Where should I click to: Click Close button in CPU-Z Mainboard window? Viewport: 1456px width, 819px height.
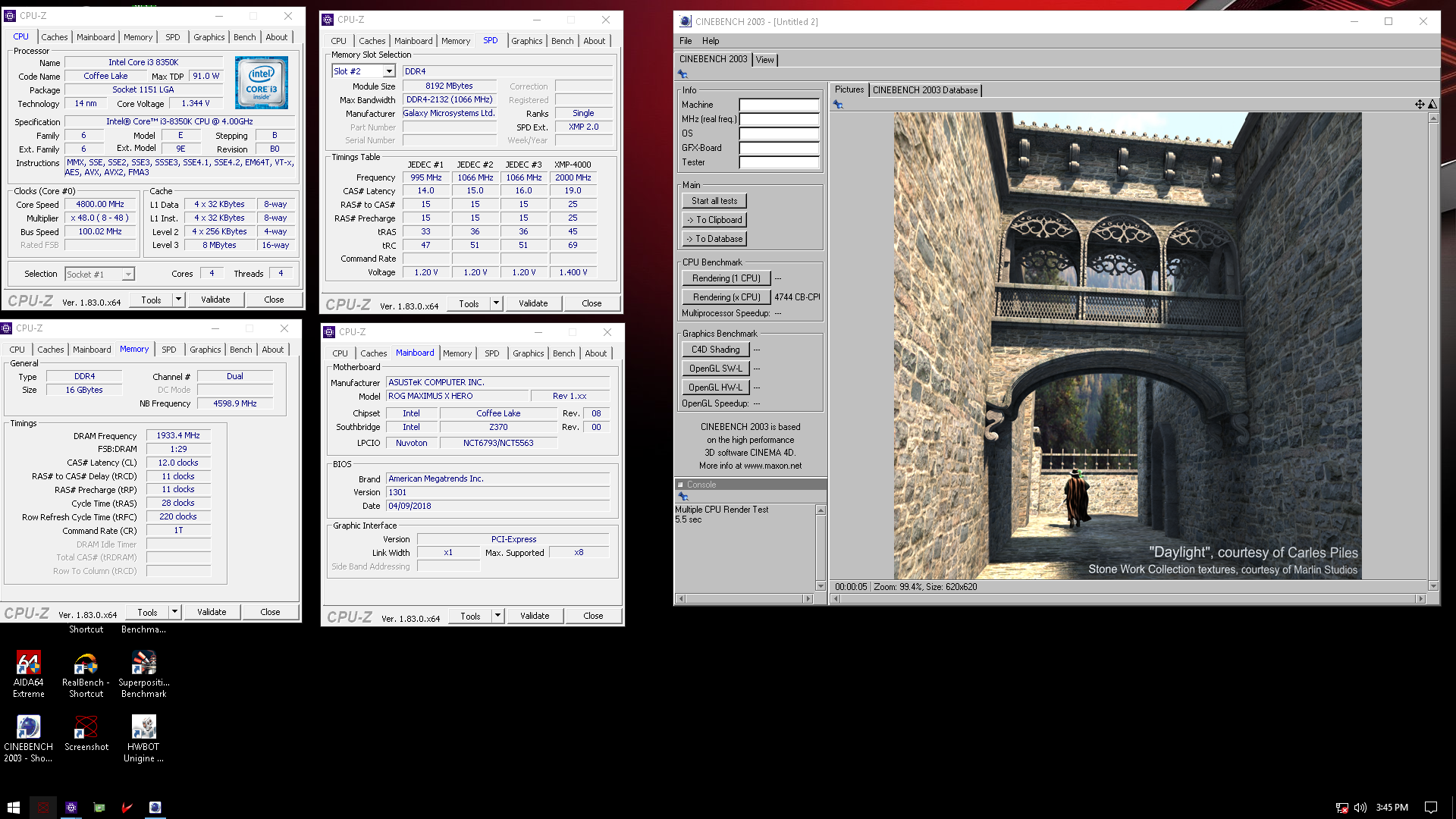click(593, 616)
